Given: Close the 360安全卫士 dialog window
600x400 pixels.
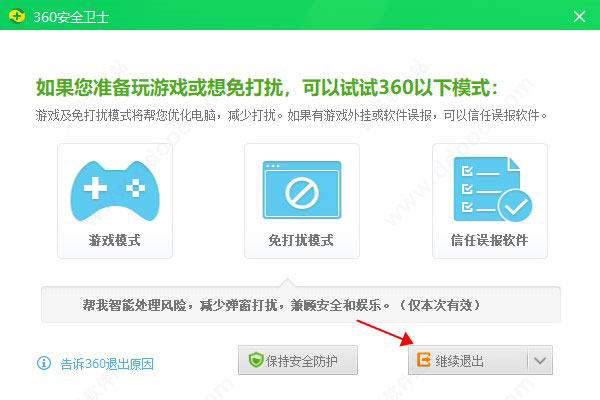Looking at the screenshot, I should (x=579, y=16).
